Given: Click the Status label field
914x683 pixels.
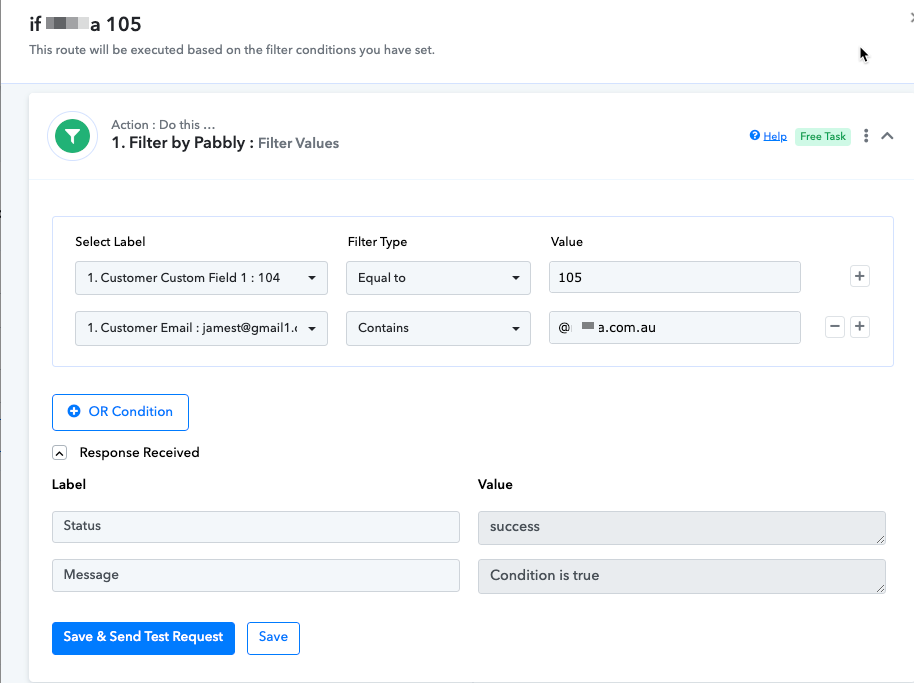Looking at the screenshot, I should click(x=255, y=526).
